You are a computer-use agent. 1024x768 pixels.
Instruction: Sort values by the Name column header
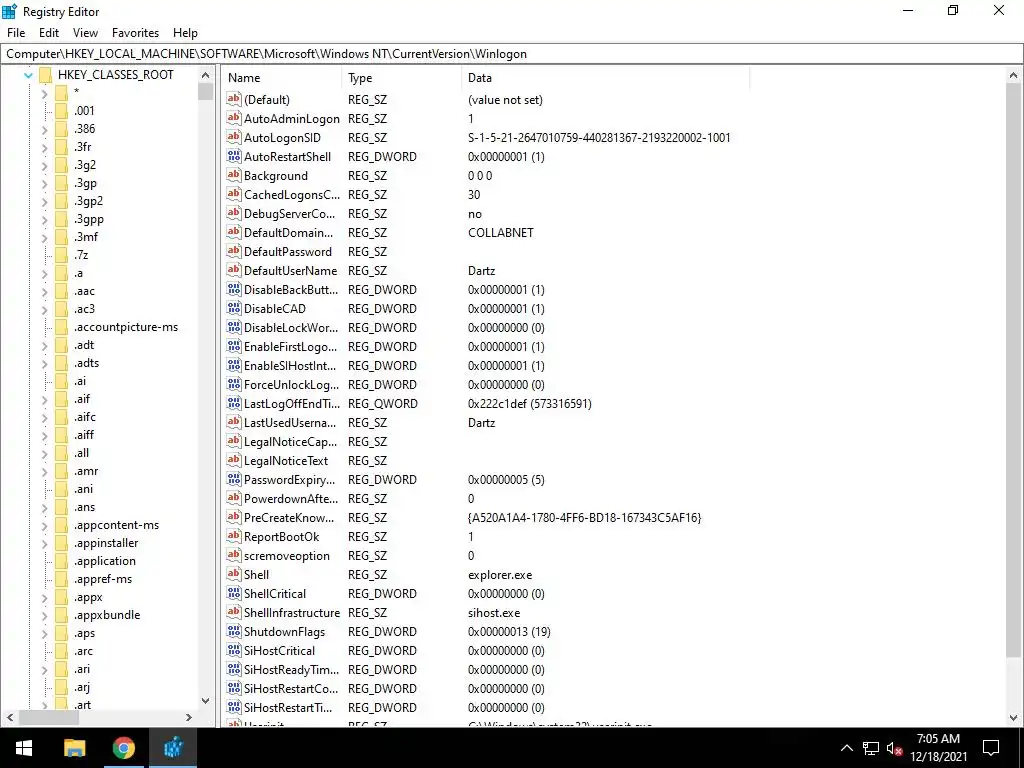[282, 78]
